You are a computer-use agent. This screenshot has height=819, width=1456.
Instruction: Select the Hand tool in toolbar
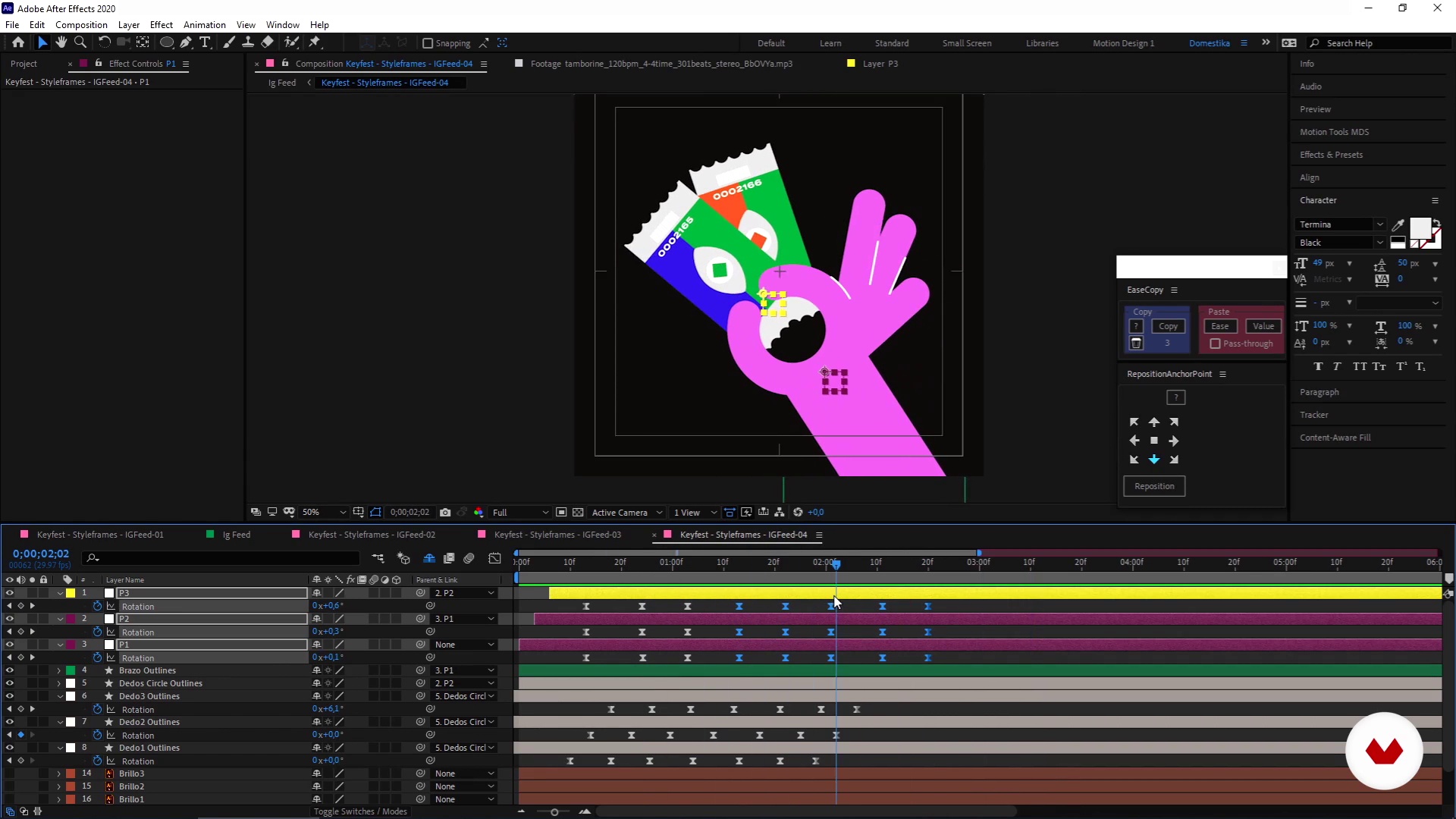point(61,42)
